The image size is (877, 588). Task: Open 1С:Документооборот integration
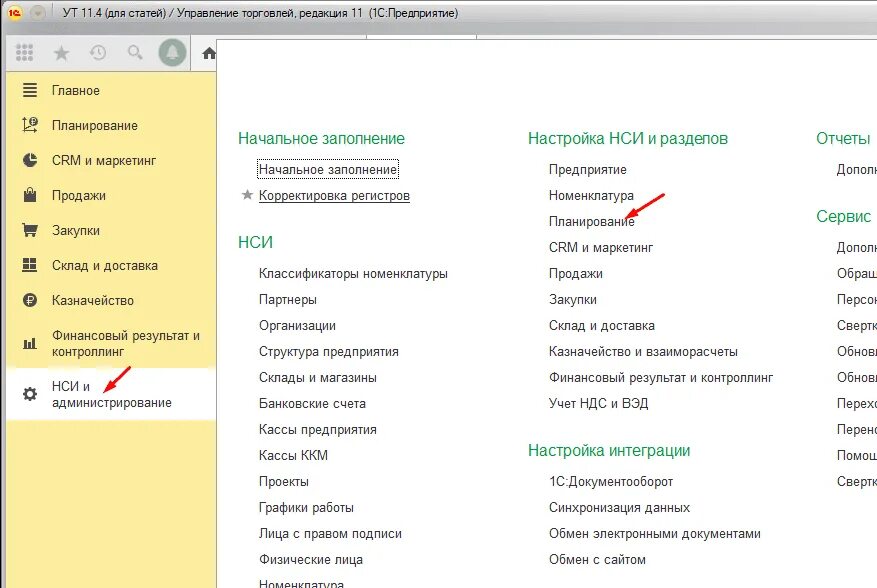pyautogui.click(x=611, y=482)
